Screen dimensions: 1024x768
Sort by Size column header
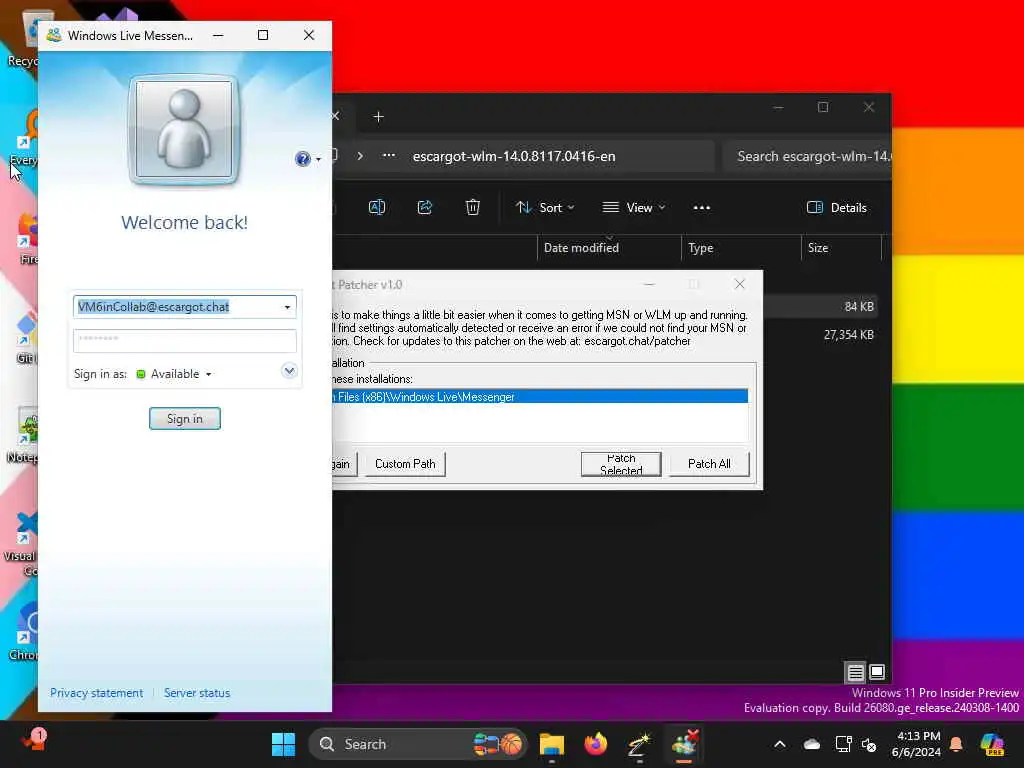point(841,248)
